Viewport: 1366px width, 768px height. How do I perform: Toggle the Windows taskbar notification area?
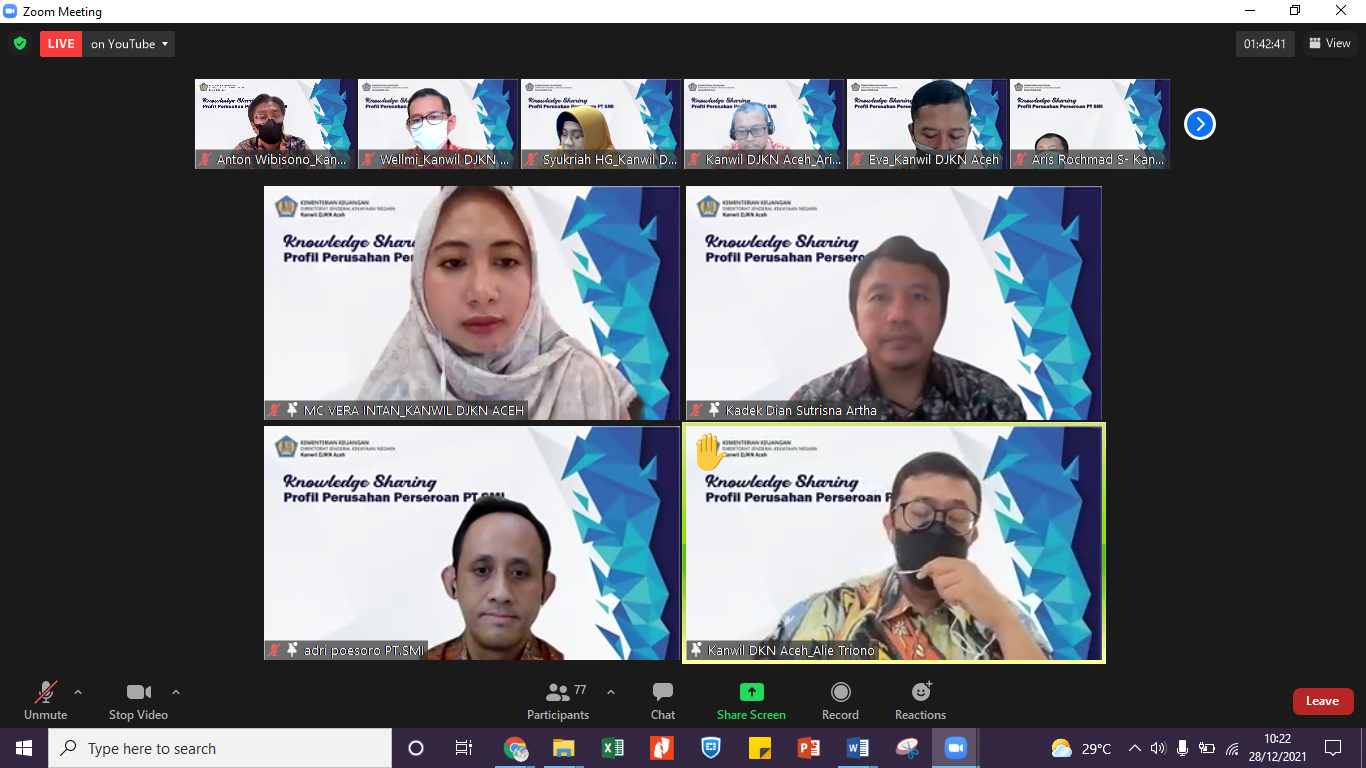click(x=1133, y=748)
